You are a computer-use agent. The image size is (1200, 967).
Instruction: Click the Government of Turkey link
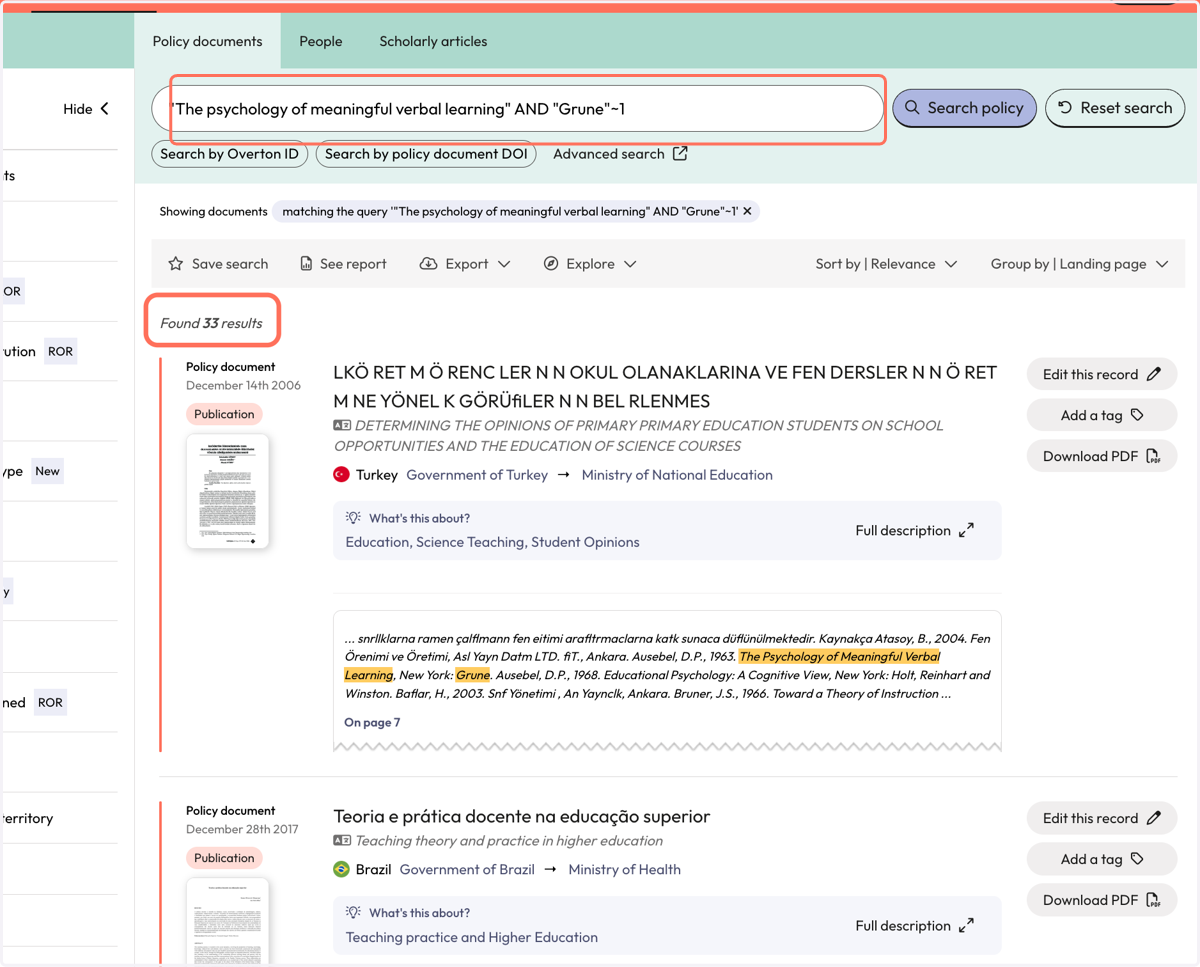tap(477, 475)
